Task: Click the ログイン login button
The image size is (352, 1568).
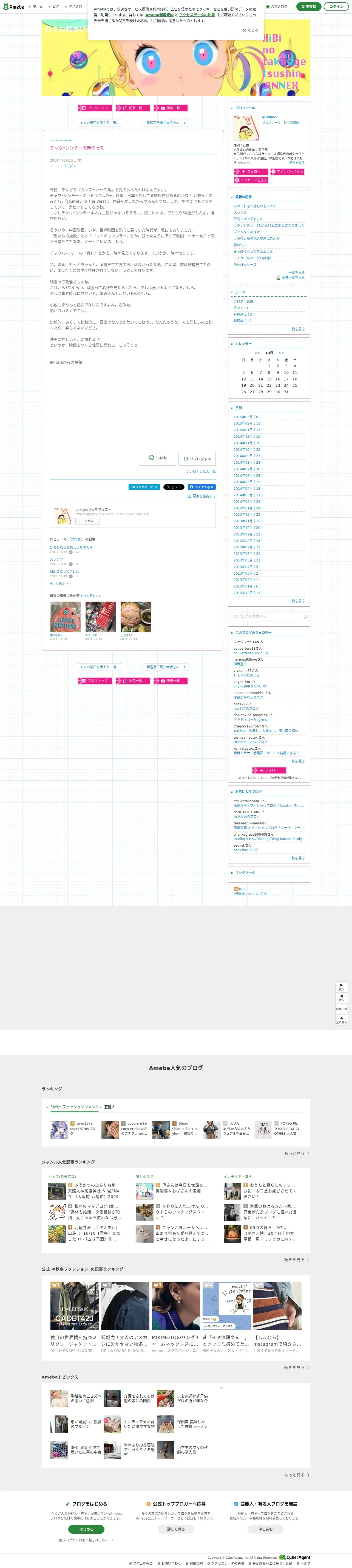Action: [x=336, y=7]
